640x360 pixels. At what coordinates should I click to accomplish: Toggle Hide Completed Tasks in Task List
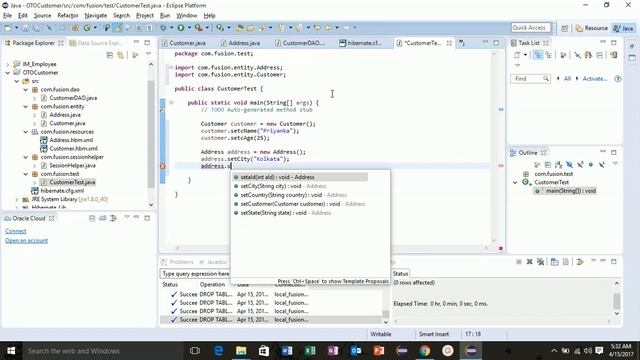point(578,55)
